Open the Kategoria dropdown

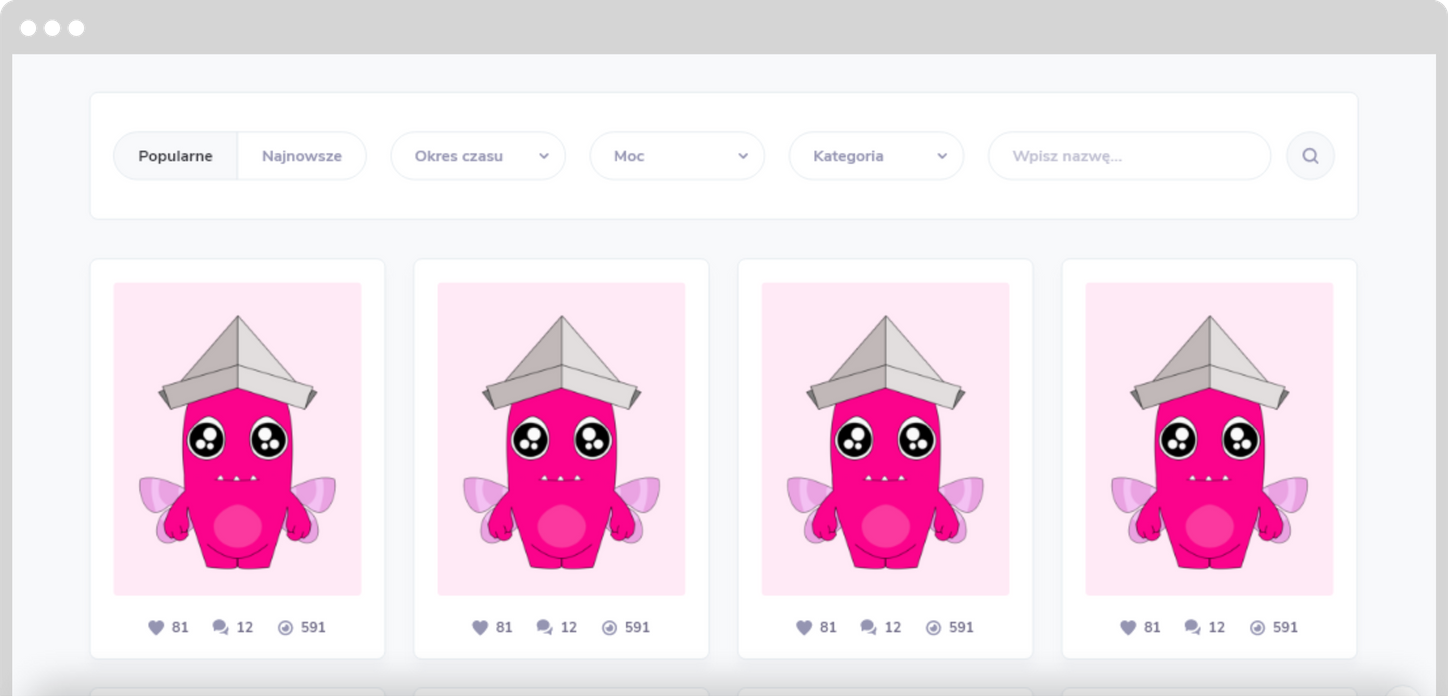coord(876,156)
